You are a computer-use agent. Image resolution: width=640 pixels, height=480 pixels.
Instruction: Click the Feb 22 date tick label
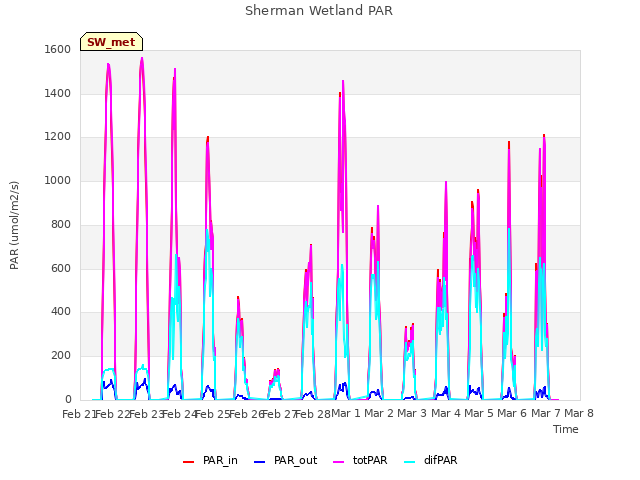112,414
